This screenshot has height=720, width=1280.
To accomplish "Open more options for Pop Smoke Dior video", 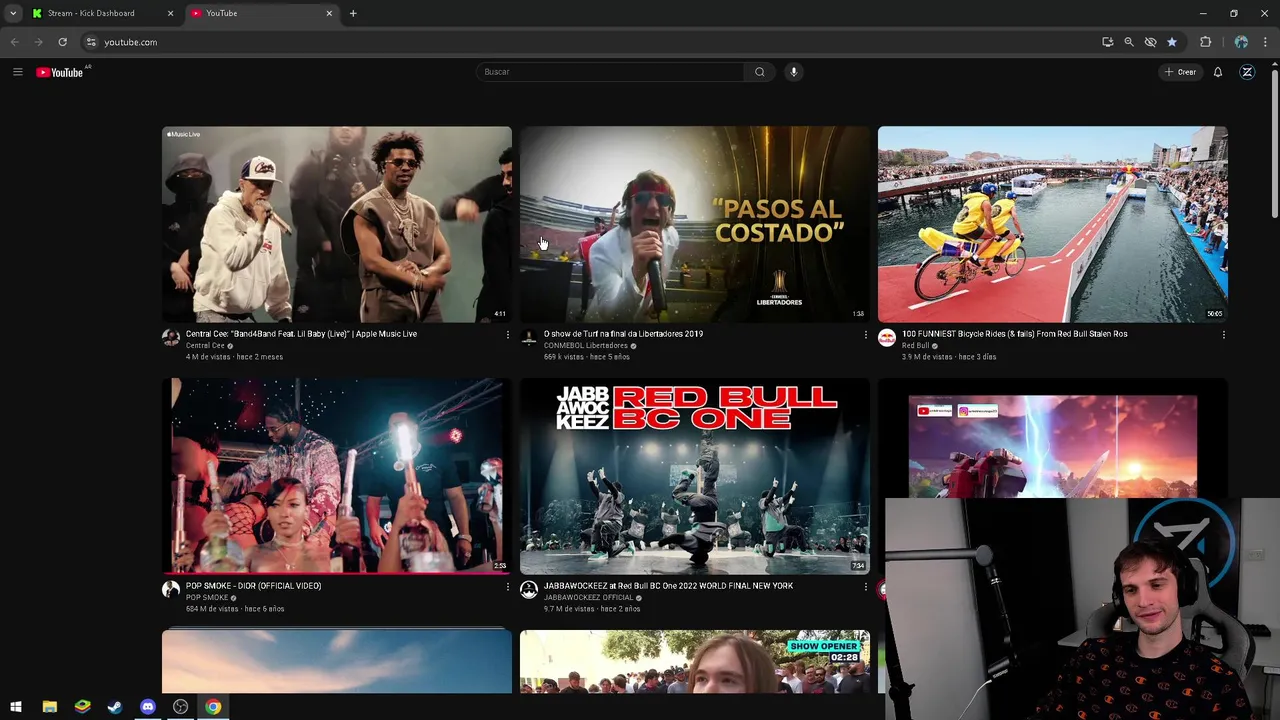I will click(507, 587).
